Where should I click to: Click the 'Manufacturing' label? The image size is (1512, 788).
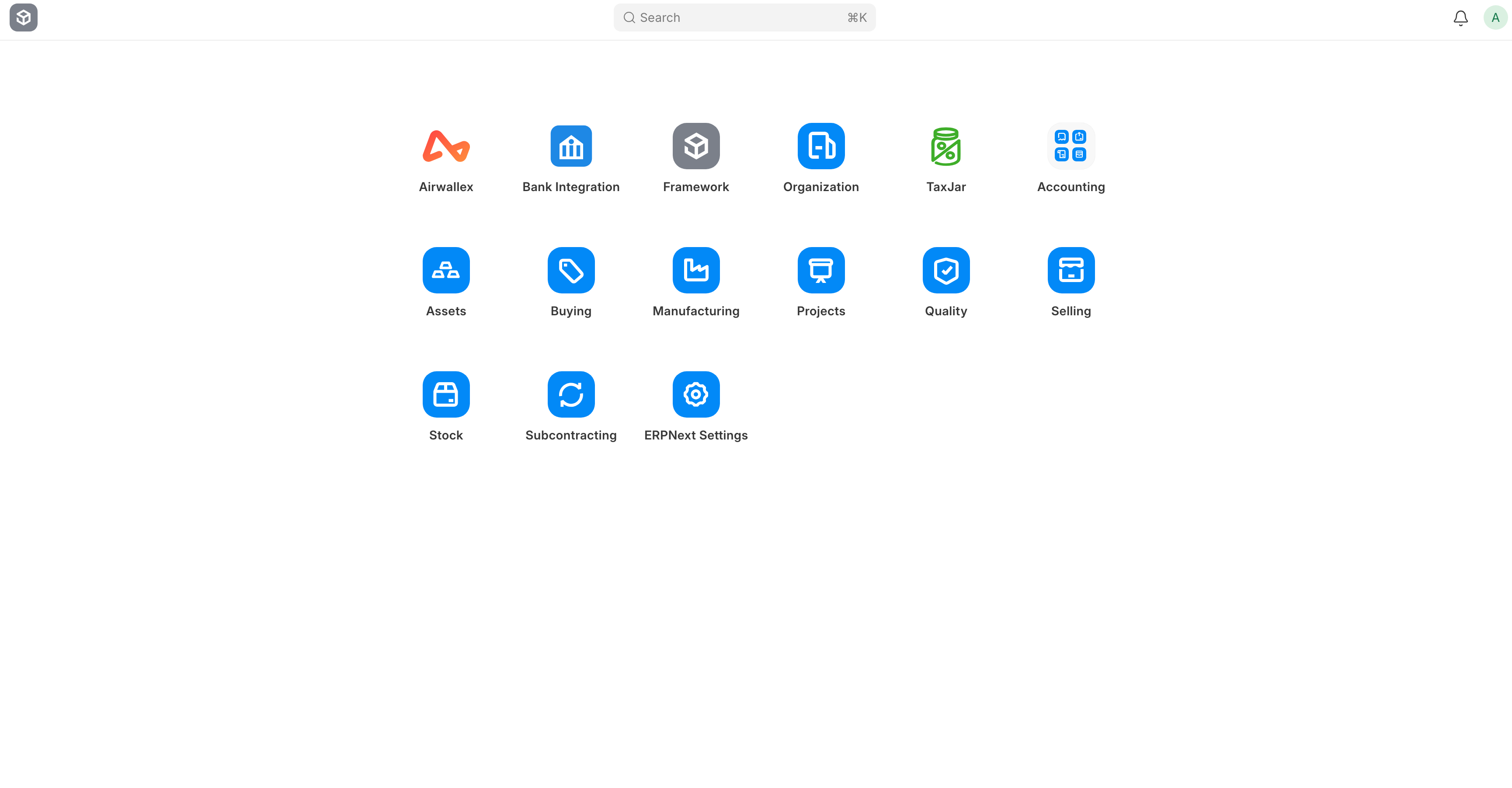(696, 311)
